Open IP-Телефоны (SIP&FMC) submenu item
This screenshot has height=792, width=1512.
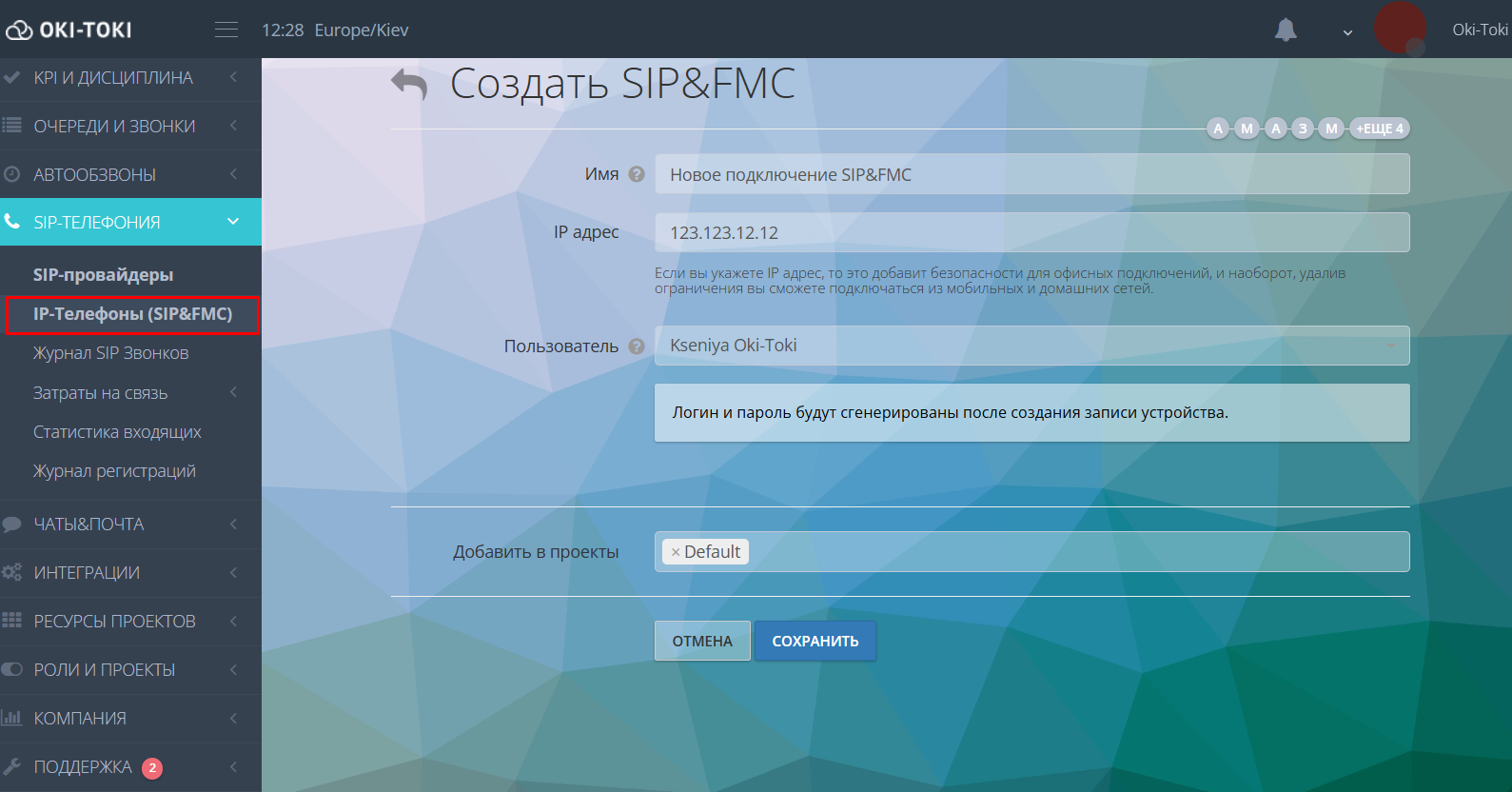click(x=132, y=314)
